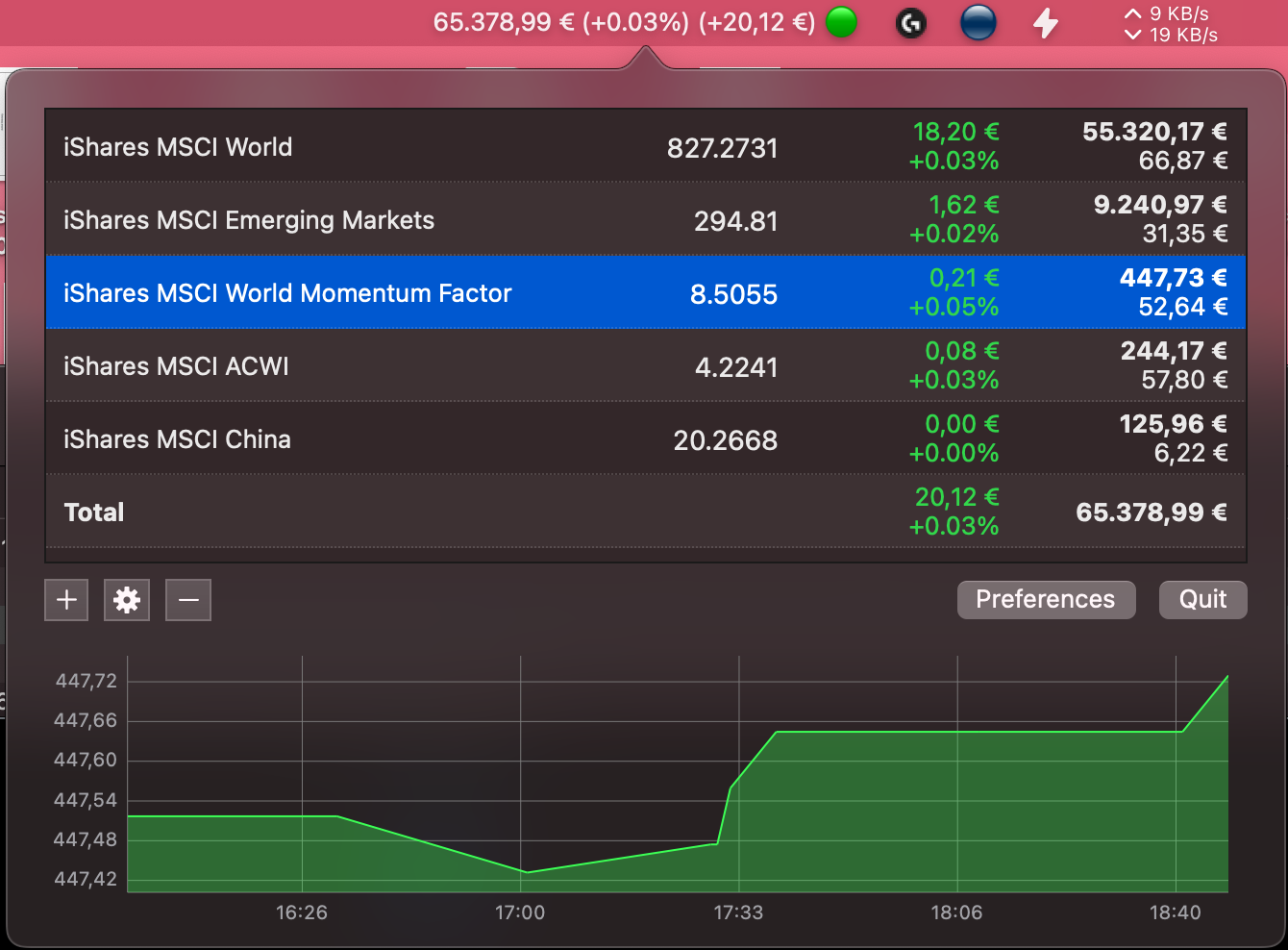Click the green status circle in the menu bar
The image size is (1288, 950).
[x=841, y=22]
